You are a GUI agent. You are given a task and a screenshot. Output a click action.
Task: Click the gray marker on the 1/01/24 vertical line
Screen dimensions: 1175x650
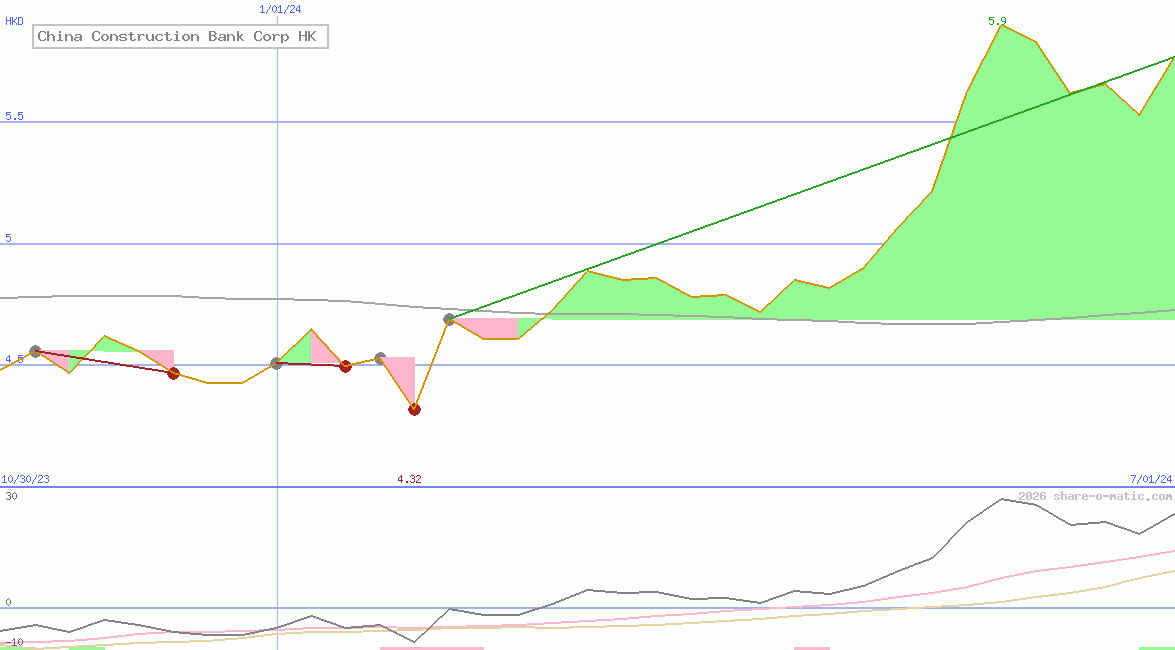(x=277, y=364)
